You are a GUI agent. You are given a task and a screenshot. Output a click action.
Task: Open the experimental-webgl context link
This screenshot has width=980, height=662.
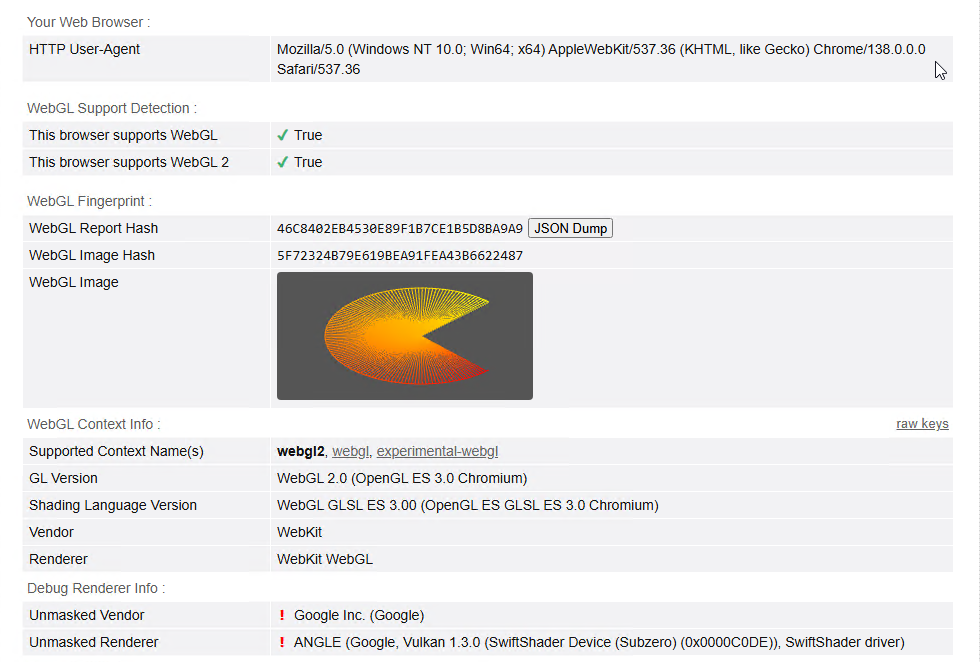pos(437,451)
